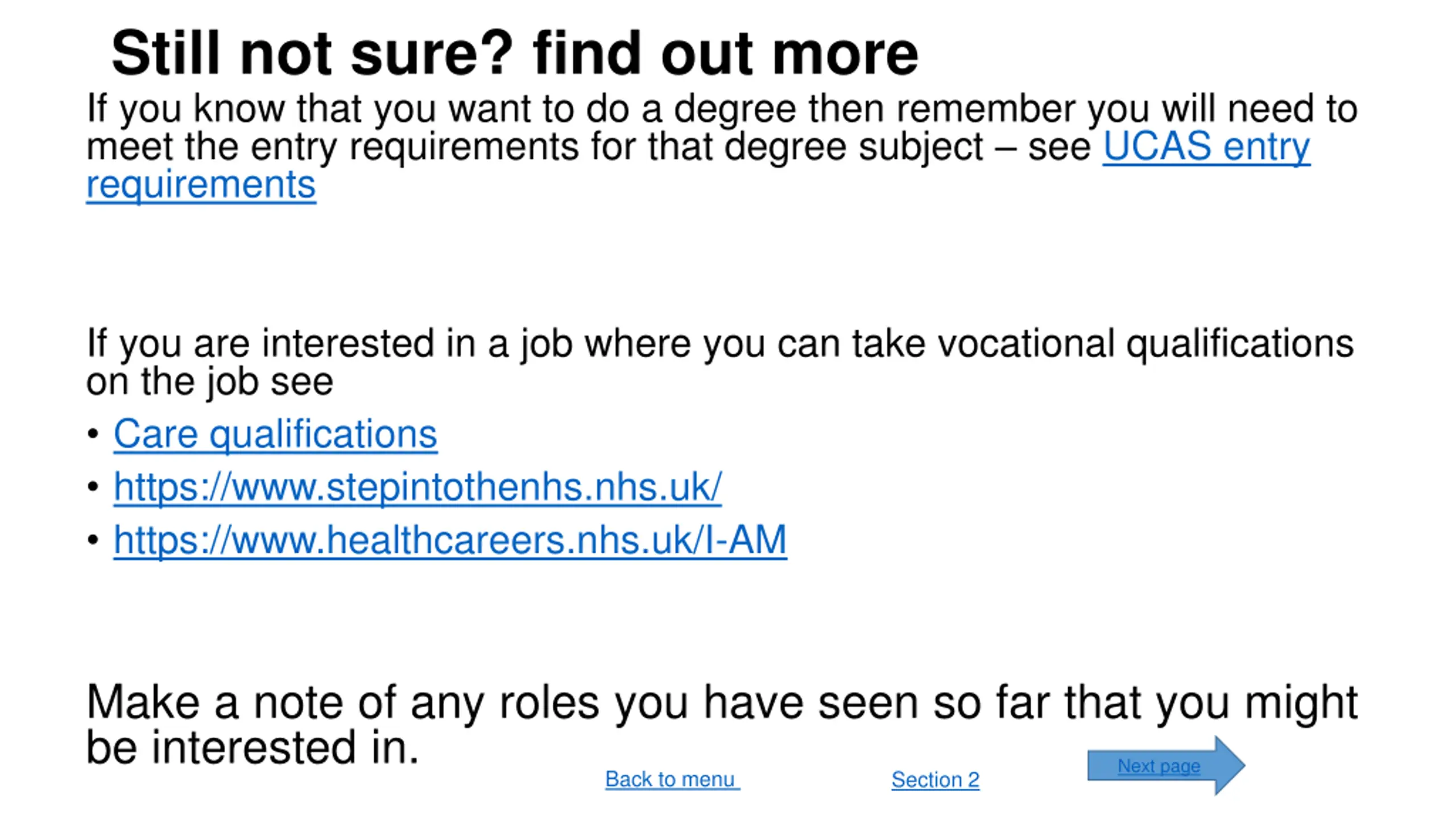This screenshot has width=1456, height=819.
Task: Open the Care qualifications link
Action: [275, 435]
